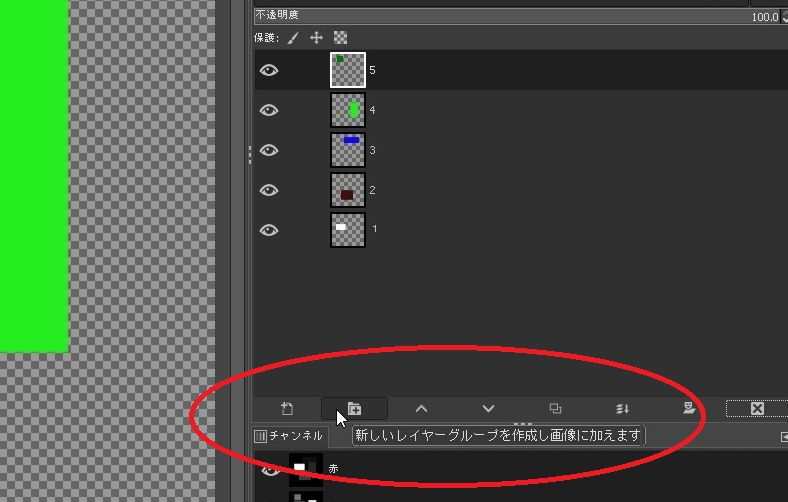Hide layer 5 with its eye icon
Viewport: 788px width, 502px height.
point(269,71)
